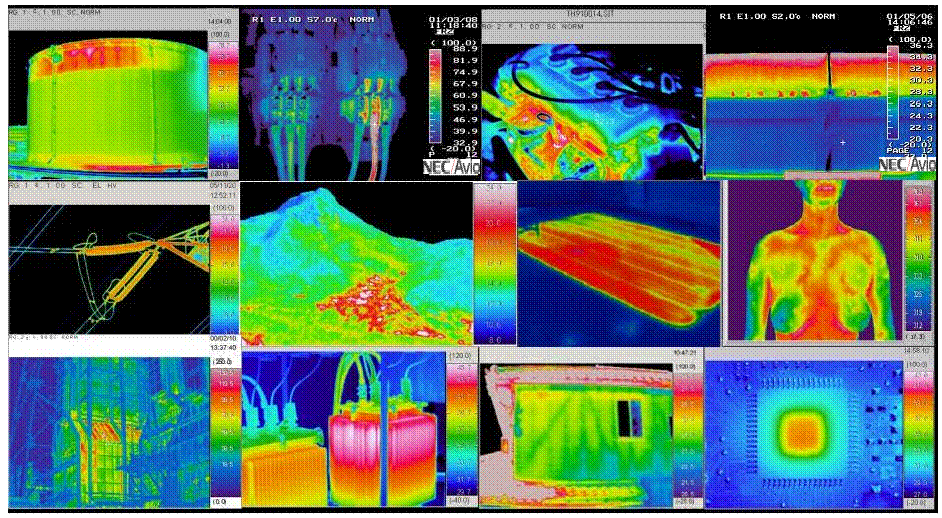
Task: Click the time "11:18:40"
Action: (452, 26)
